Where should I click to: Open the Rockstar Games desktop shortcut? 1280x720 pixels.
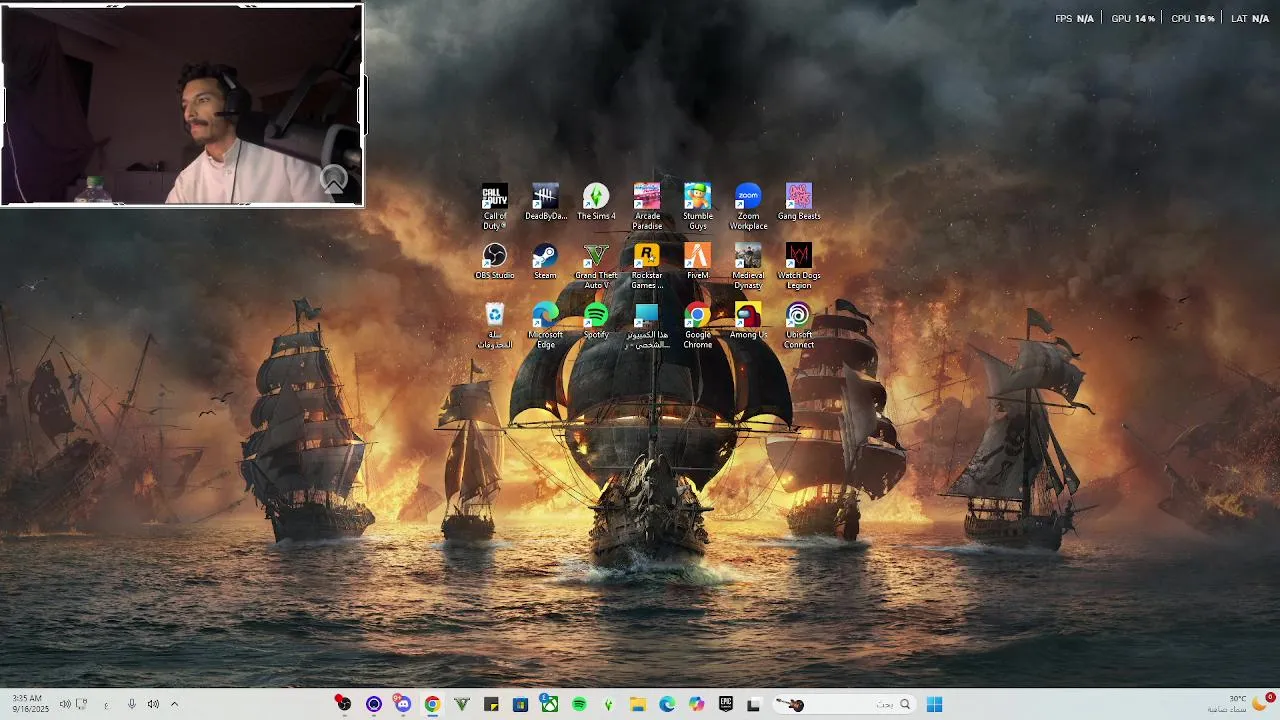click(647, 266)
